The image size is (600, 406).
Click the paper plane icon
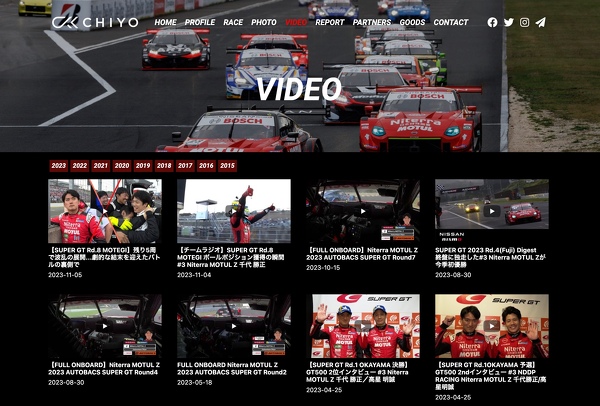point(540,22)
